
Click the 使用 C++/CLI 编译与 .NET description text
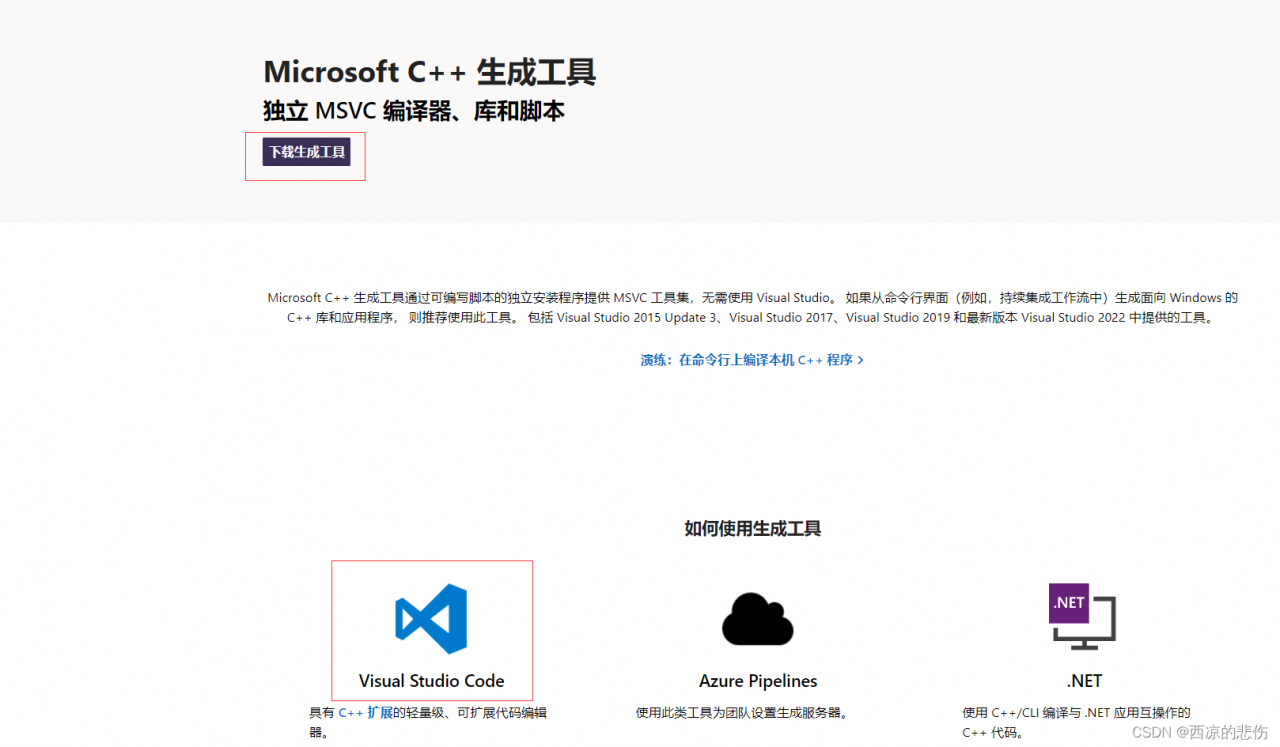coord(1077,722)
